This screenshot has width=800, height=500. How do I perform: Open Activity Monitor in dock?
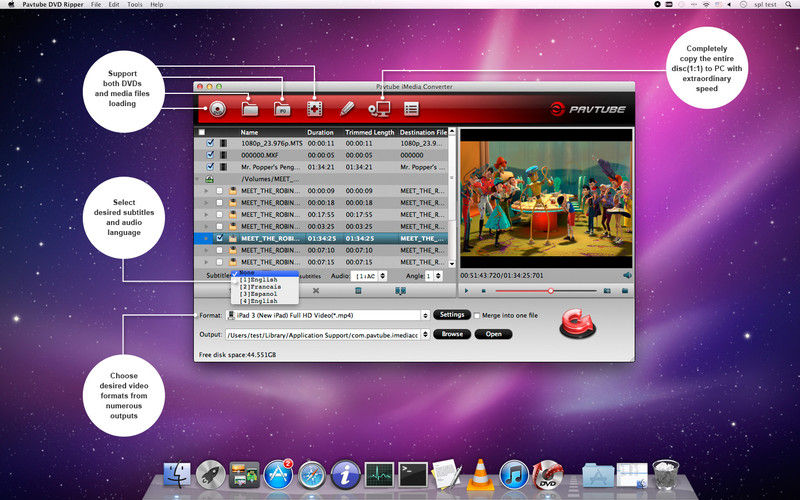[379, 474]
